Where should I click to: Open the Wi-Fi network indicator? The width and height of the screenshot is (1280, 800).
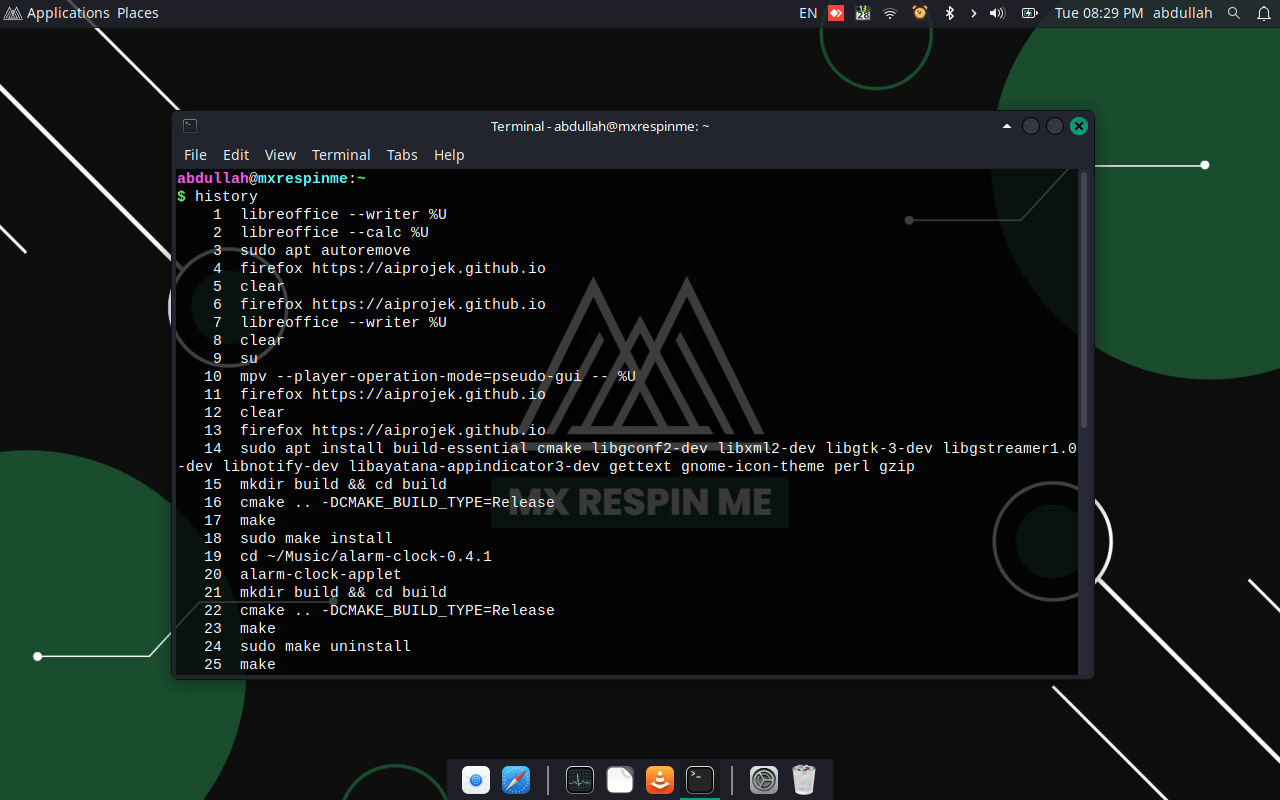[x=890, y=13]
